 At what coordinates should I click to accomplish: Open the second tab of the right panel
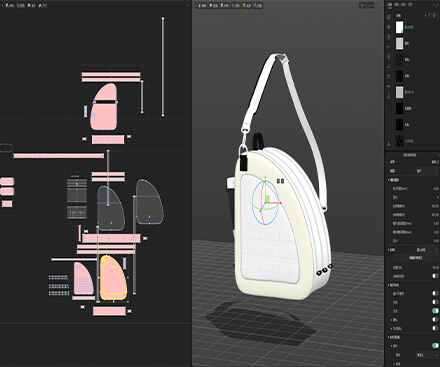click(397, 5)
